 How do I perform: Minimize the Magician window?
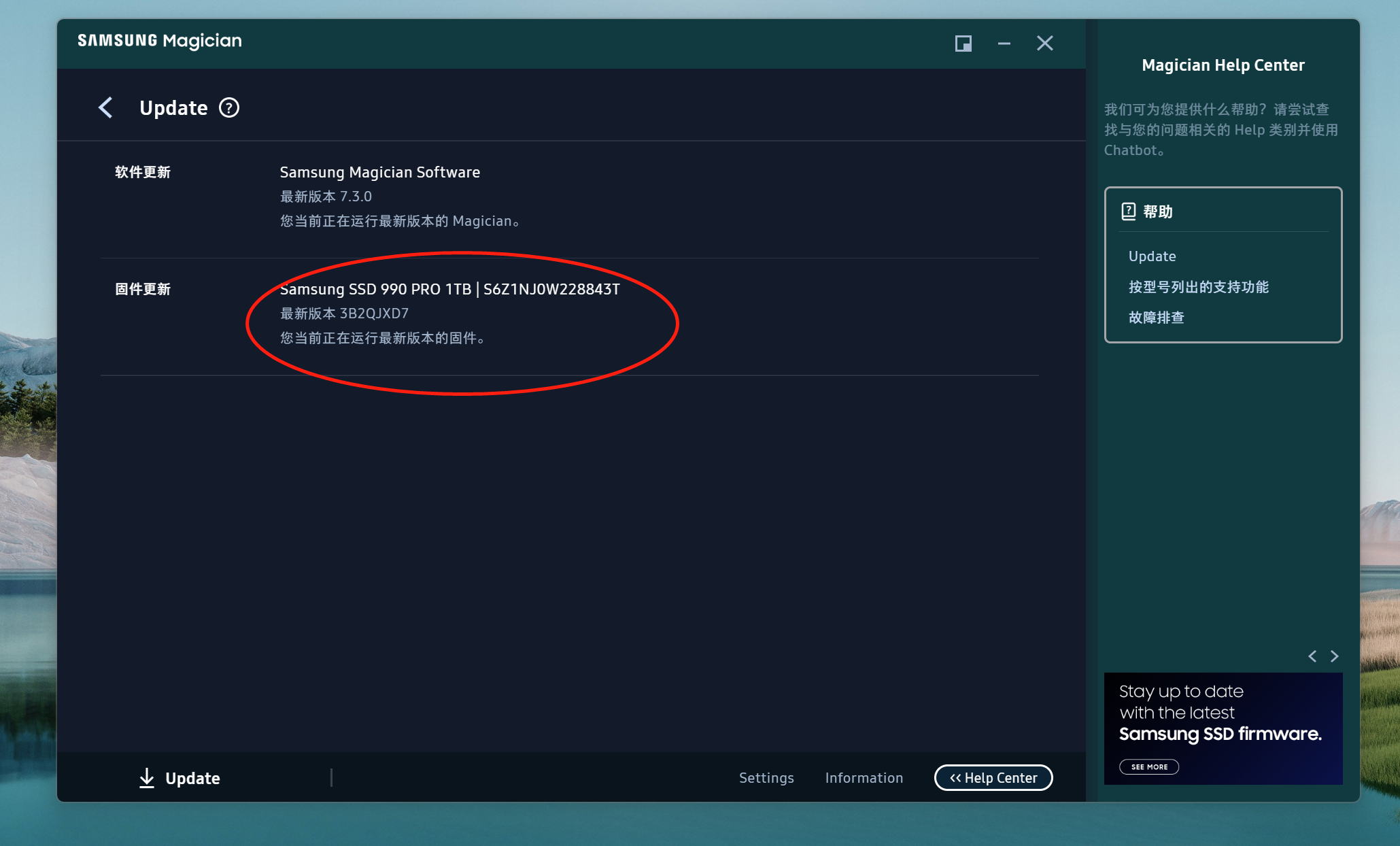pos(1004,44)
